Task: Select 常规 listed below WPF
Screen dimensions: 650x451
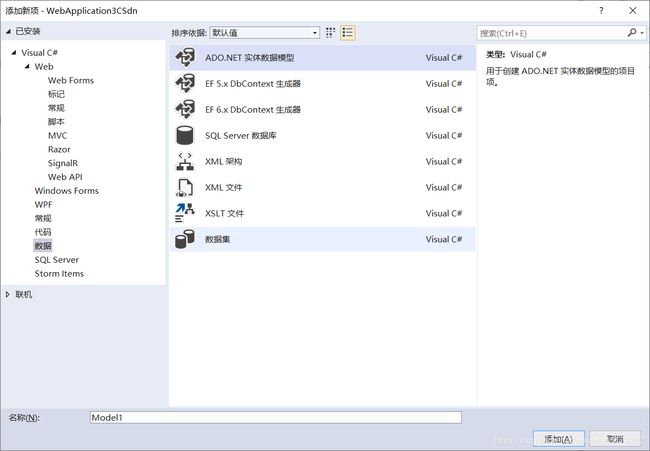Action: pos(43,218)
